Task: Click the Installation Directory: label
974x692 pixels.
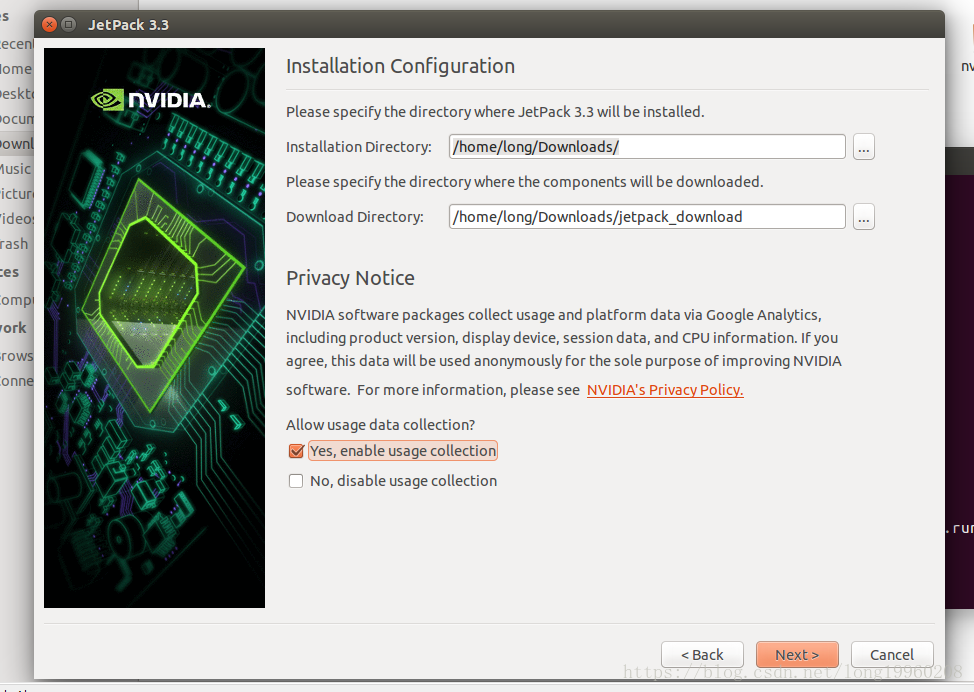Action: pos(358,147)
